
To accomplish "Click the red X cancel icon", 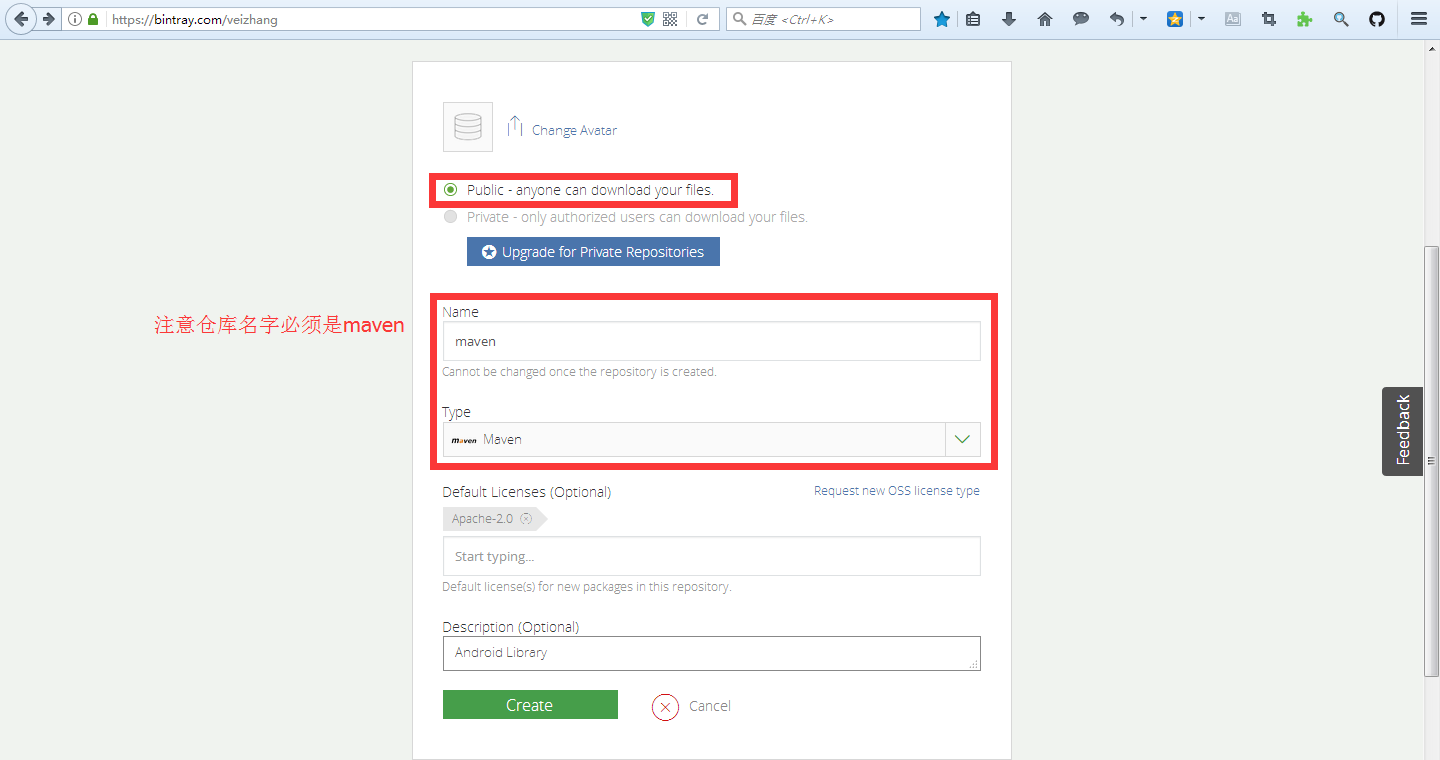I will point(665,706).
